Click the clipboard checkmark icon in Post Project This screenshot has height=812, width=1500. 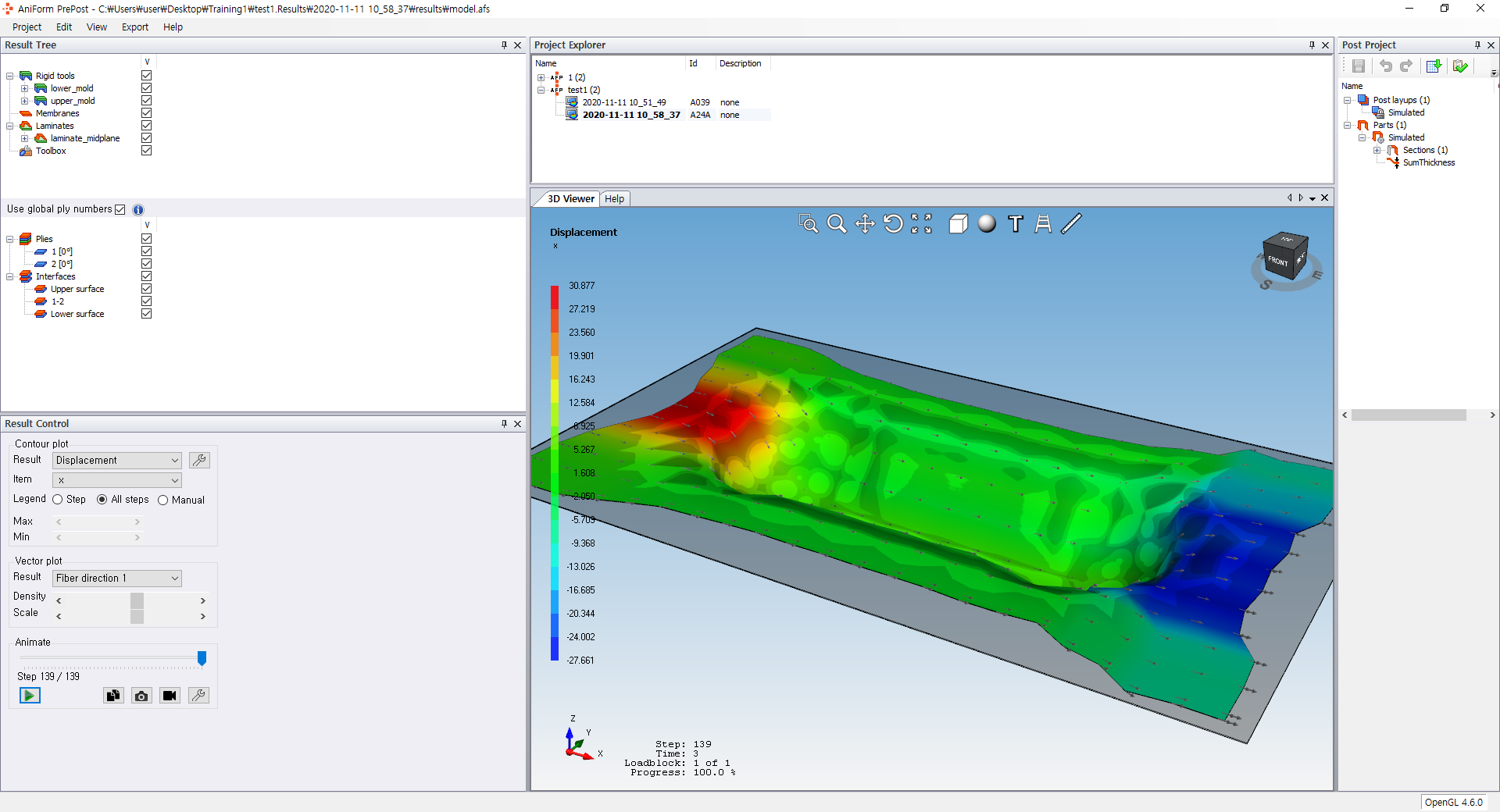point(1460,66)
